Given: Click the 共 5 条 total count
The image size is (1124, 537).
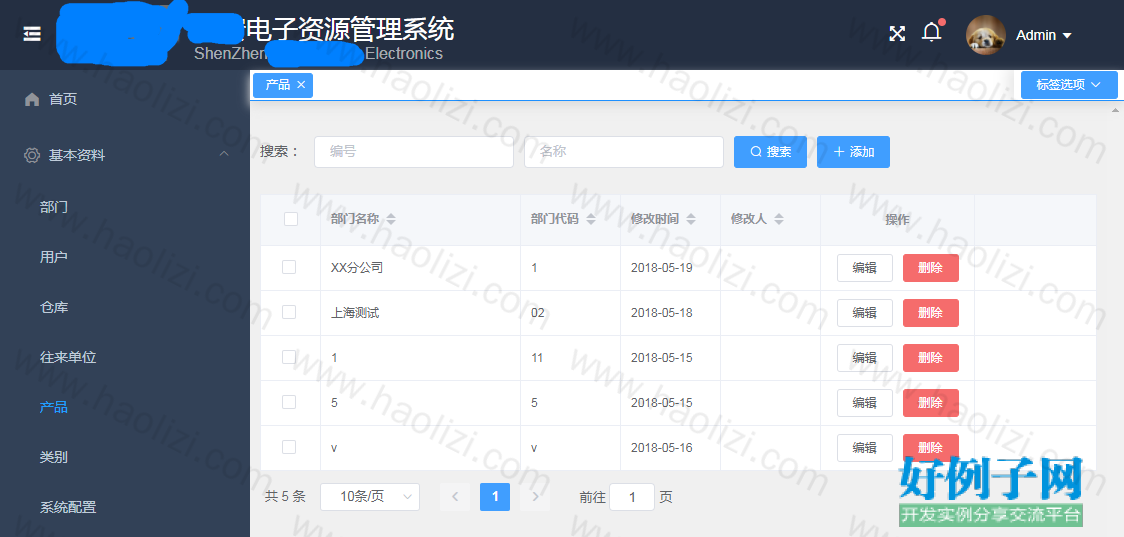Looking at the screenshot, I should (285, 496).
